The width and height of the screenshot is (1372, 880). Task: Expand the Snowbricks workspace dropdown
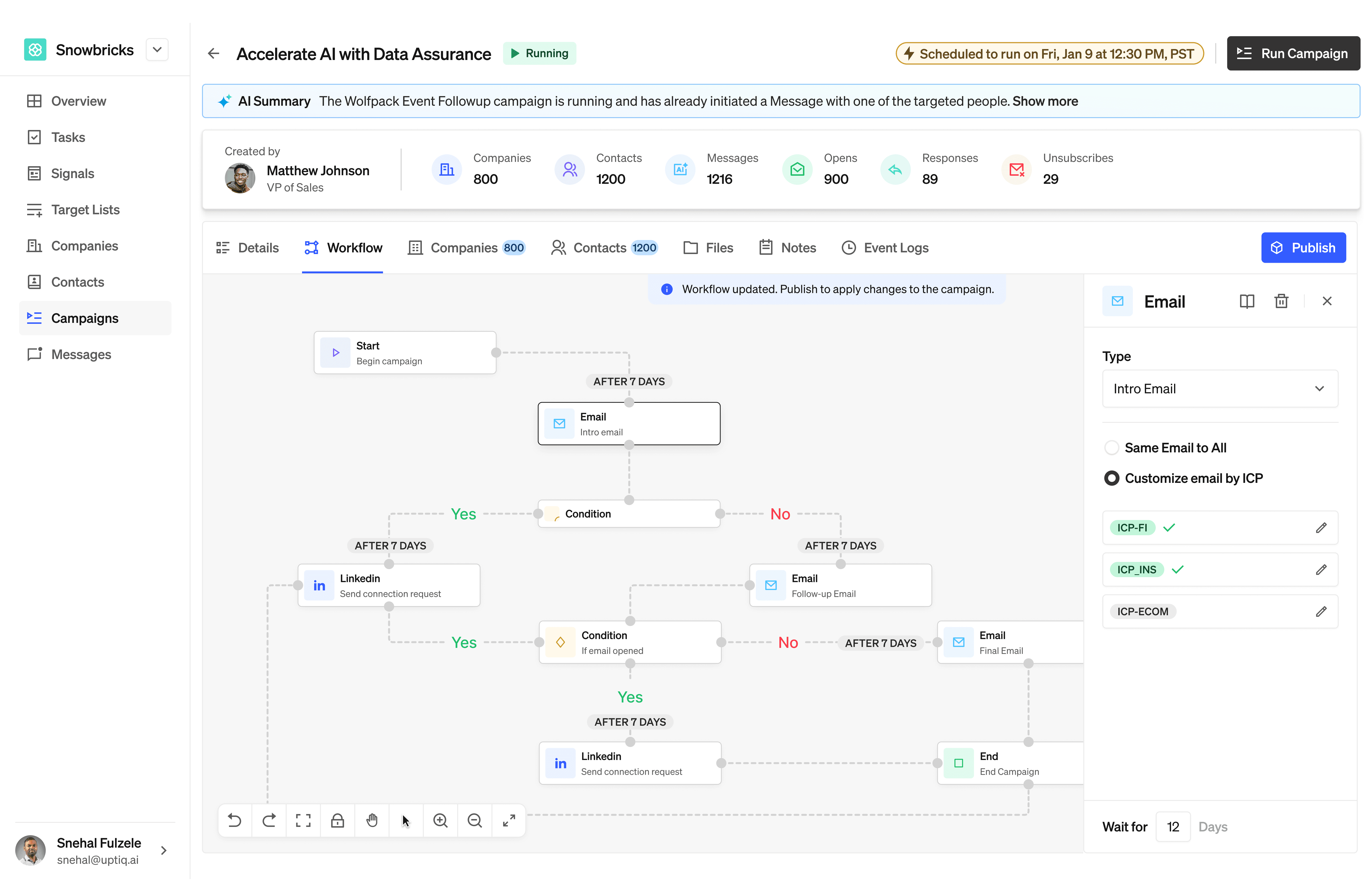coord(157,50)
